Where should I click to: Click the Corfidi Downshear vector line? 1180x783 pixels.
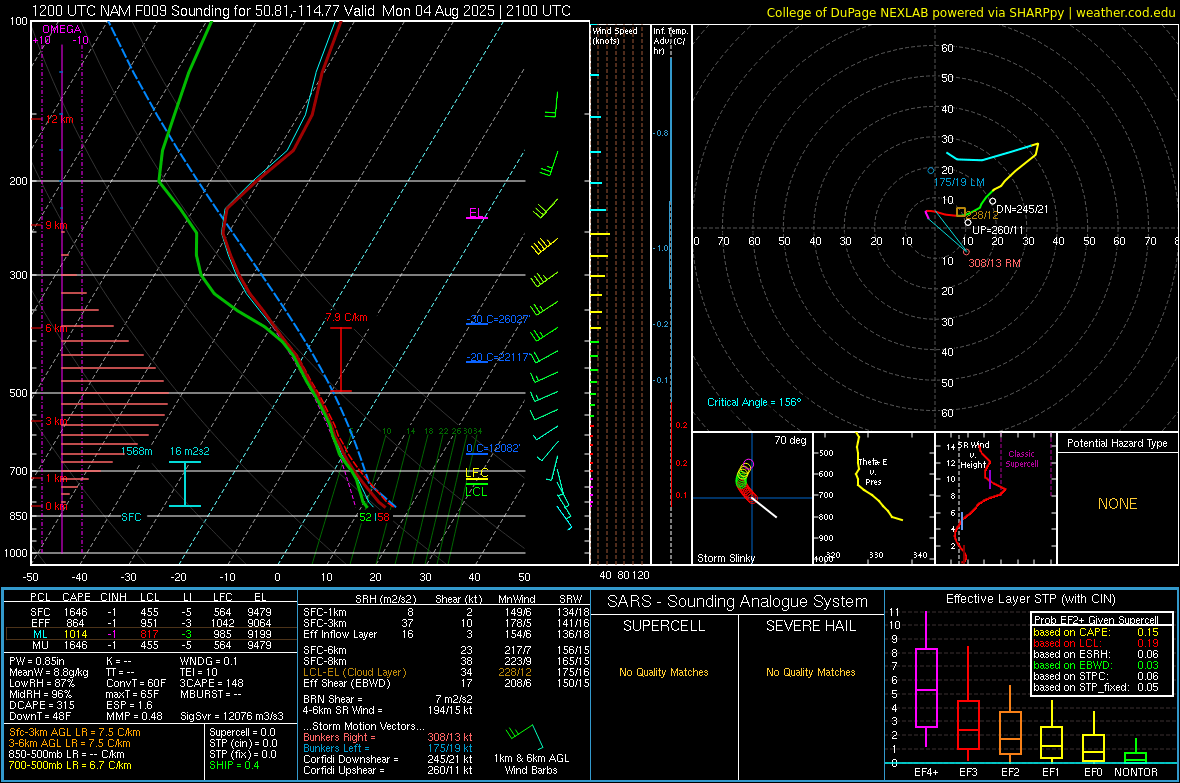388,760
